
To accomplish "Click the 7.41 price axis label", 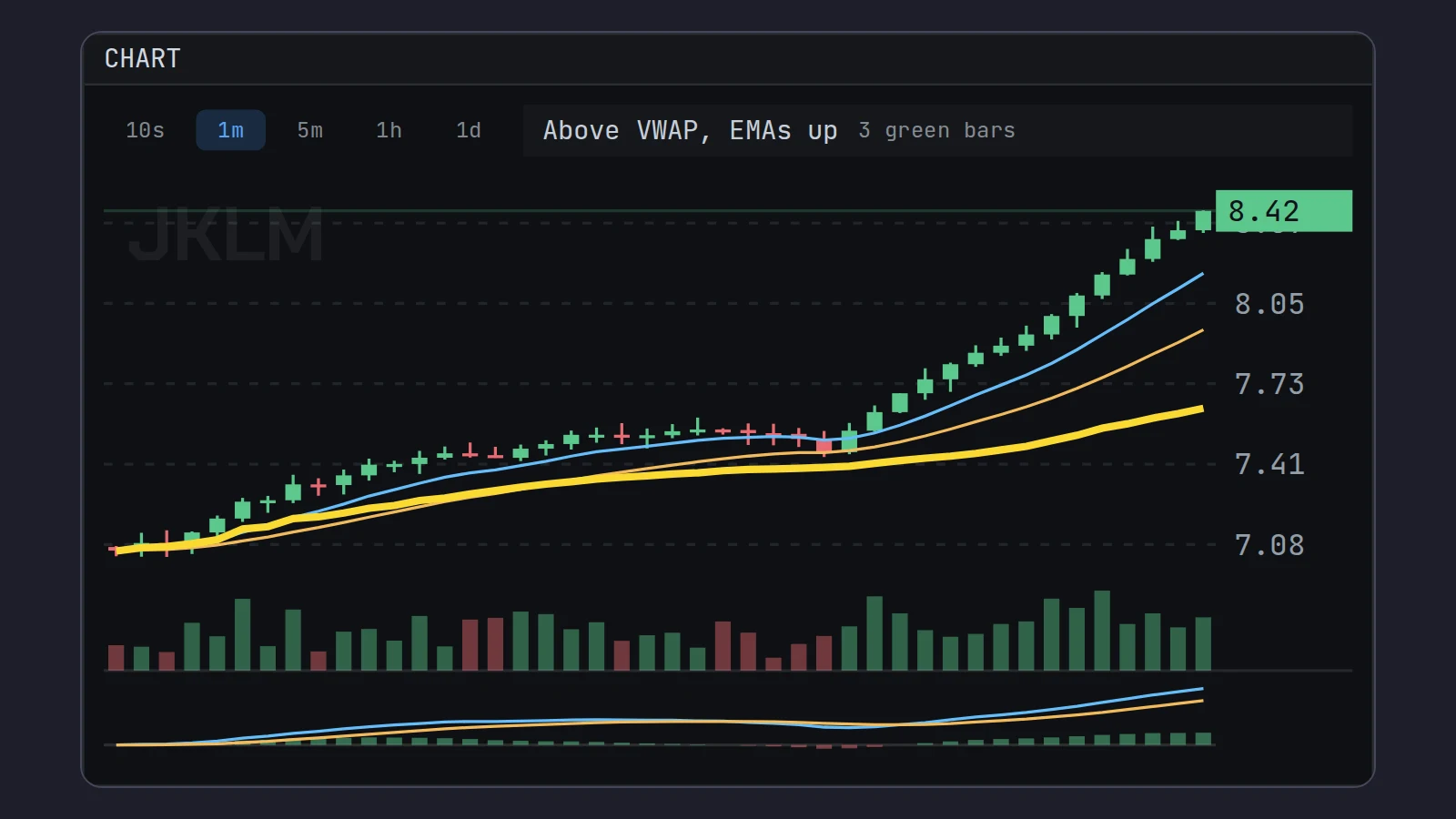I will [x=1269, y=464].
